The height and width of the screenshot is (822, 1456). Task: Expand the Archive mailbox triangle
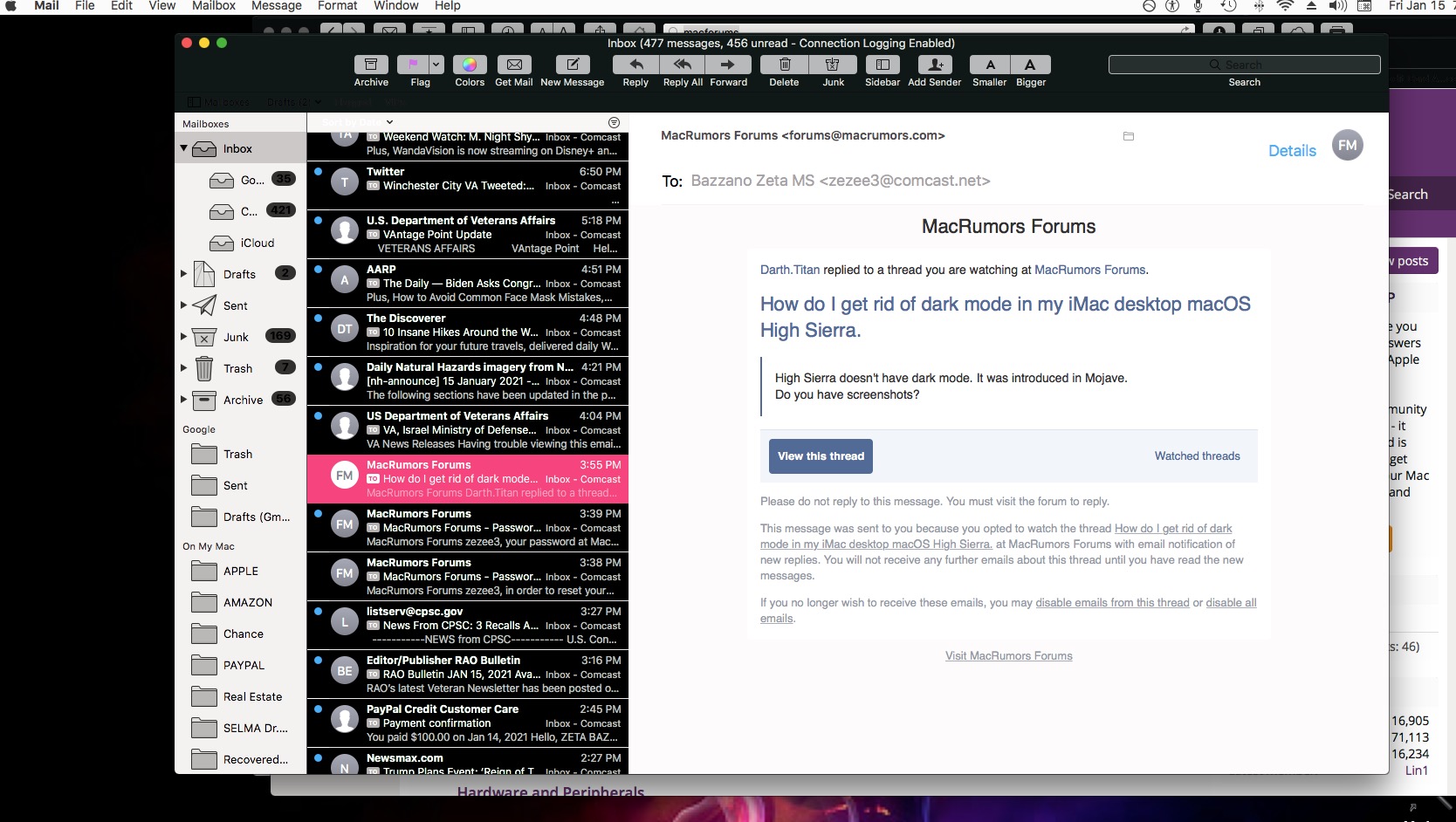(x=184, y=400)
